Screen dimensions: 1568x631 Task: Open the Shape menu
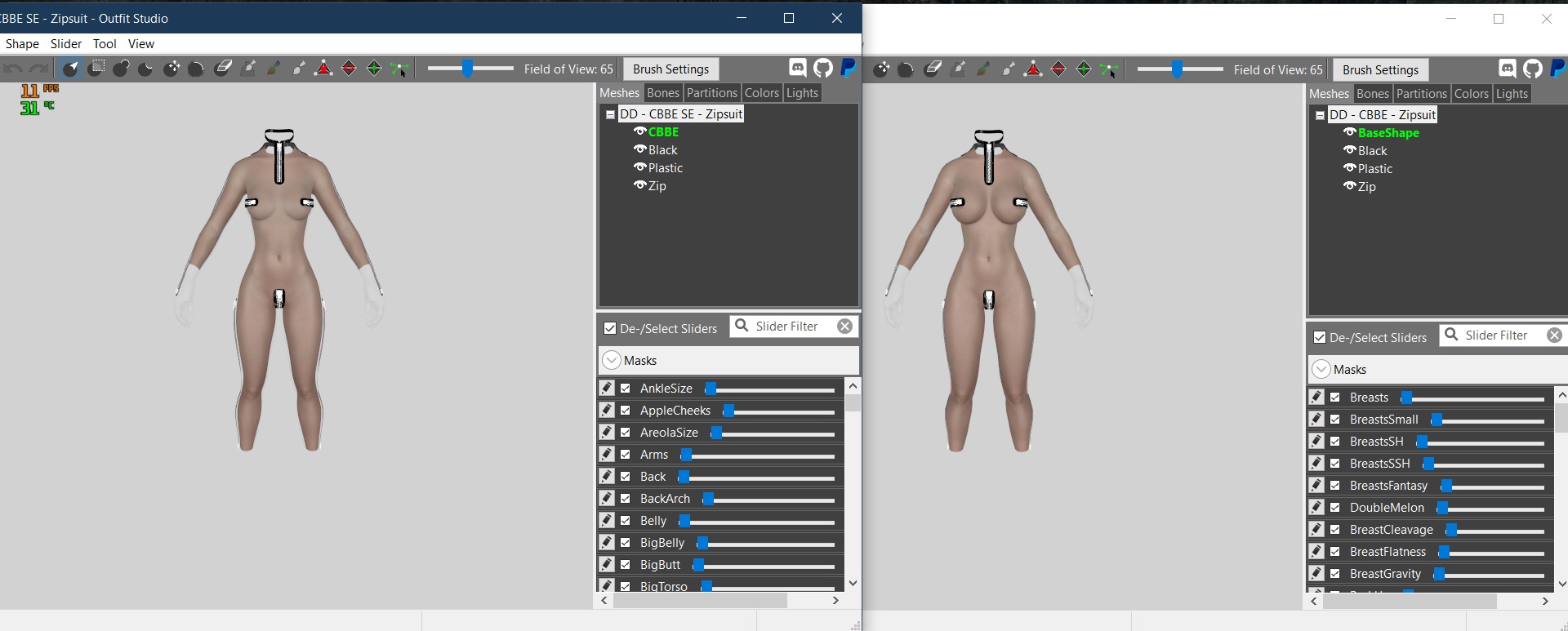(22, 44)
